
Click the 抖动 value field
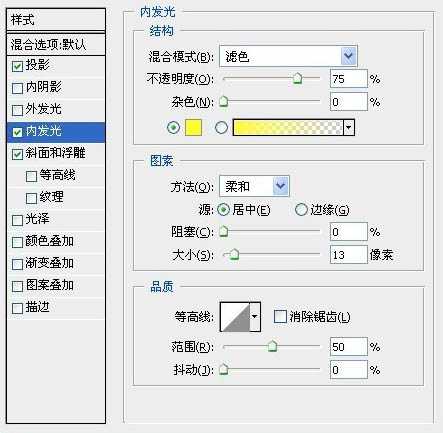[349, 370]
